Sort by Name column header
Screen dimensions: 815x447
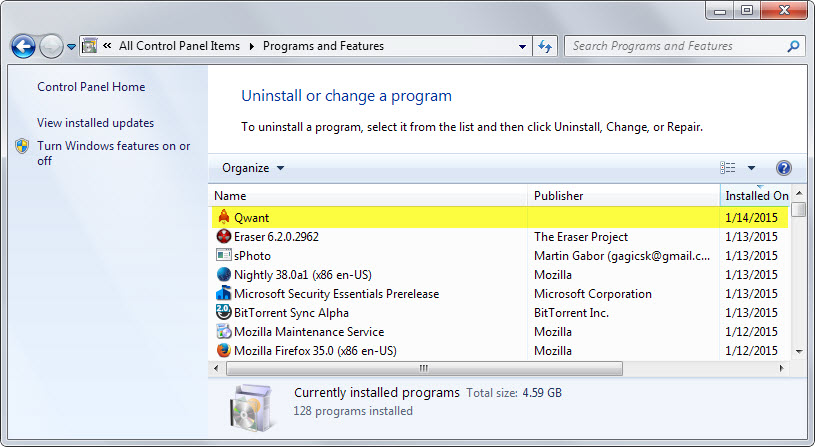click(368, 196)
